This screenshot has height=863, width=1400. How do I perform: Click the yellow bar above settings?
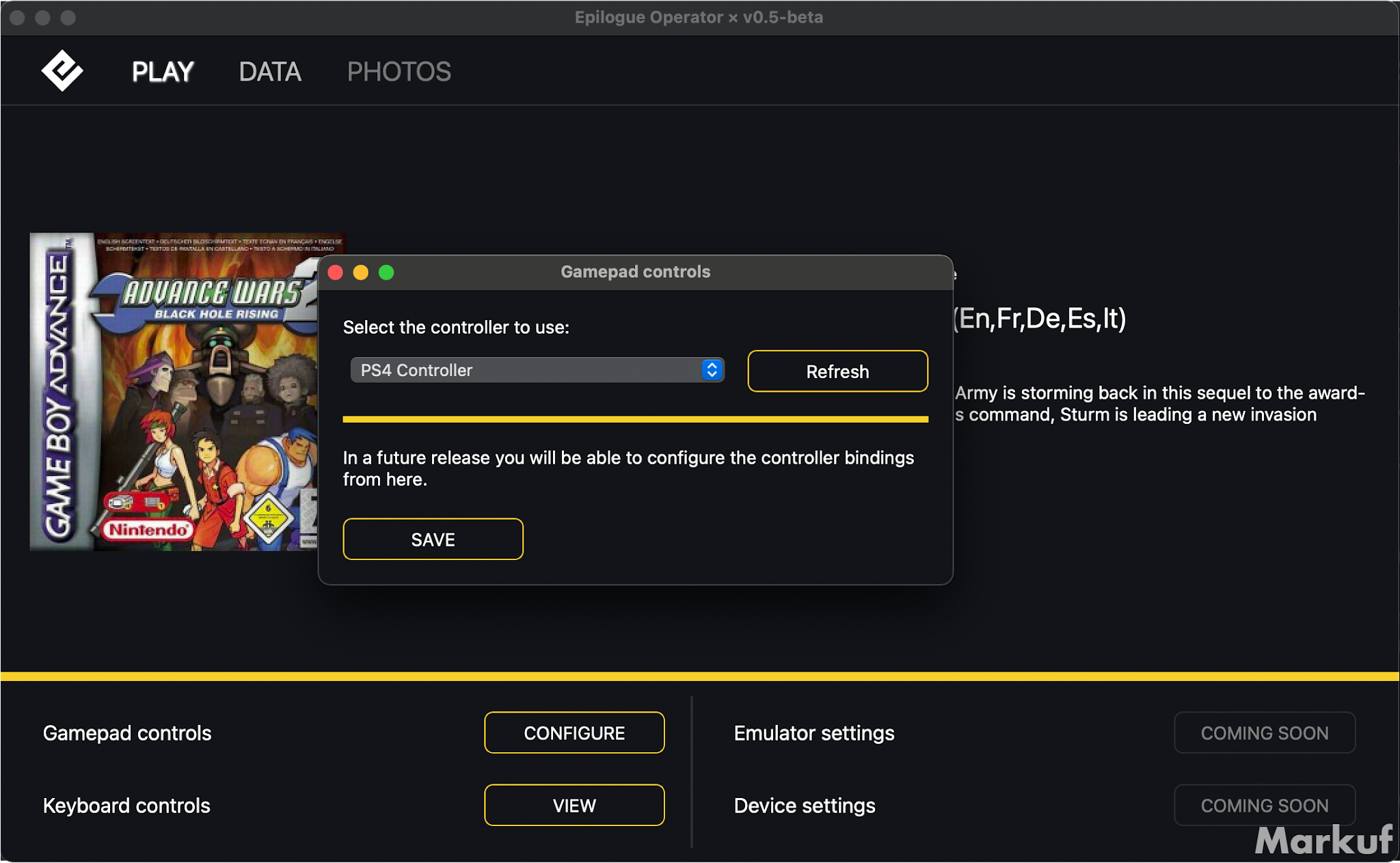[x=700, y=676]
